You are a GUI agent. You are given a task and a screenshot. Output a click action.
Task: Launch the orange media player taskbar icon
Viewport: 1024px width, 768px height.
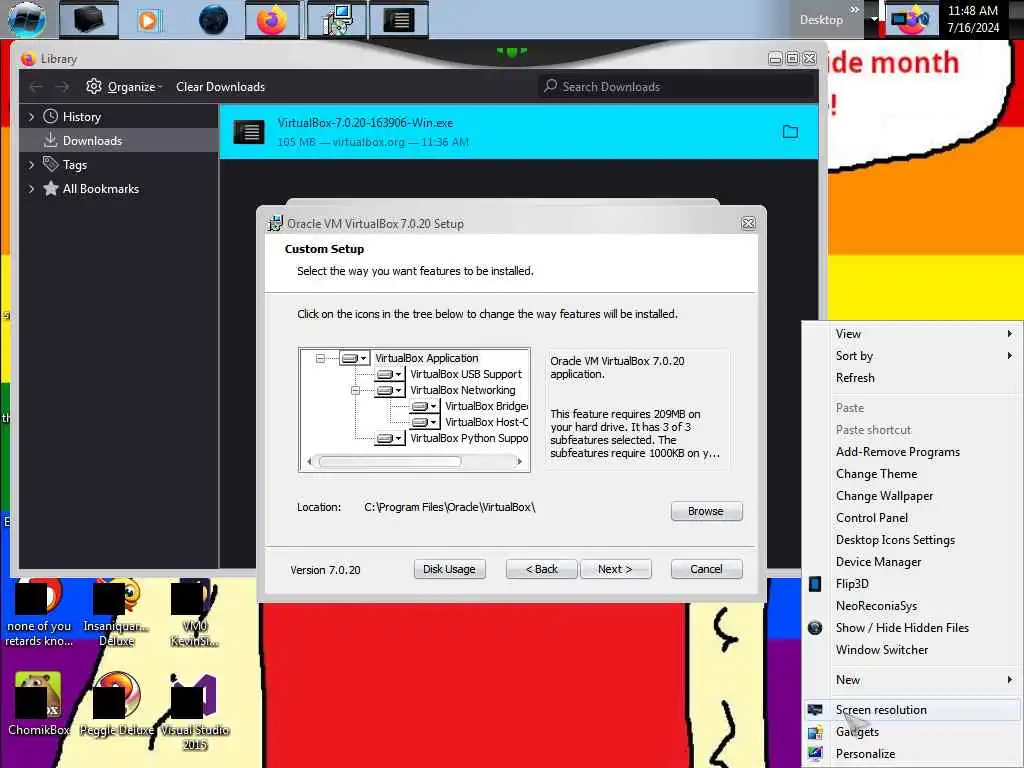click(148, 20)
